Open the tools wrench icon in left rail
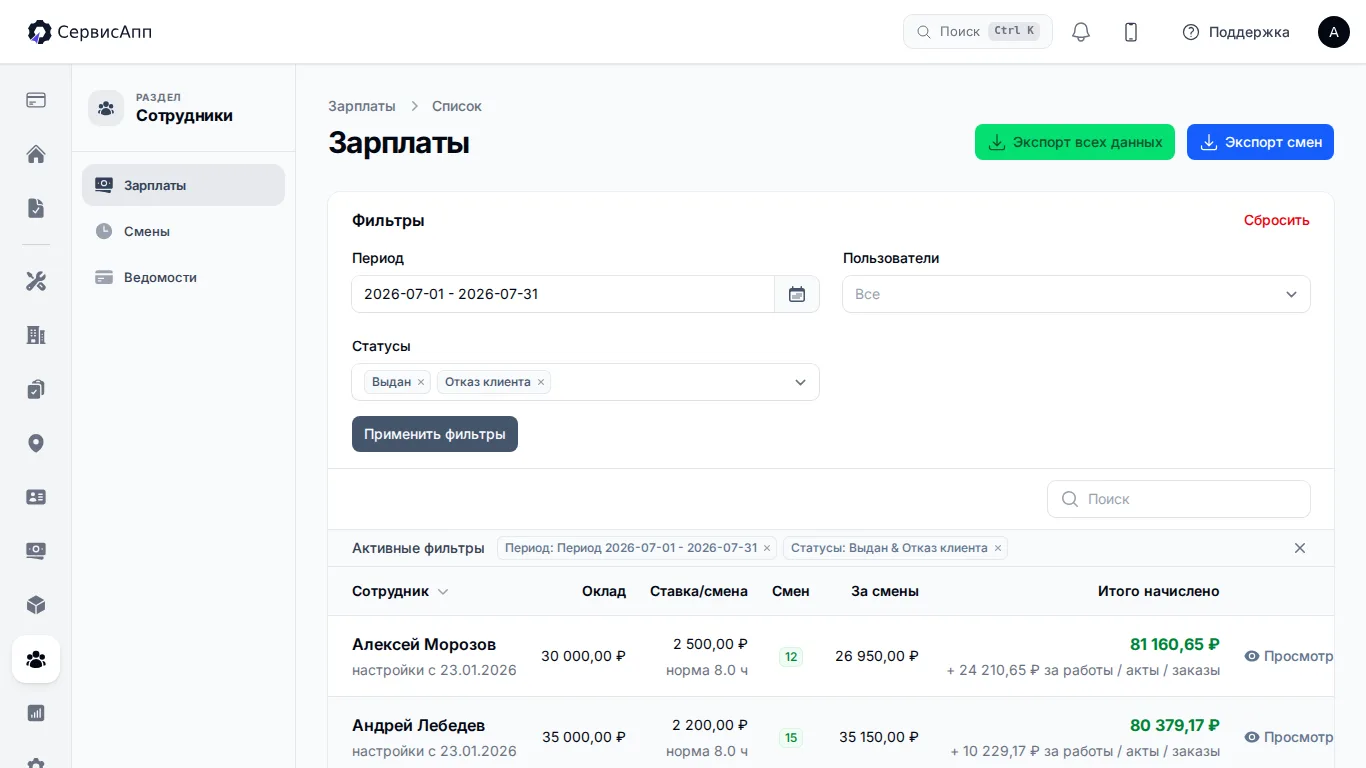The width and height of the screenshot is (1366, 768). click(x=36, y=281)
